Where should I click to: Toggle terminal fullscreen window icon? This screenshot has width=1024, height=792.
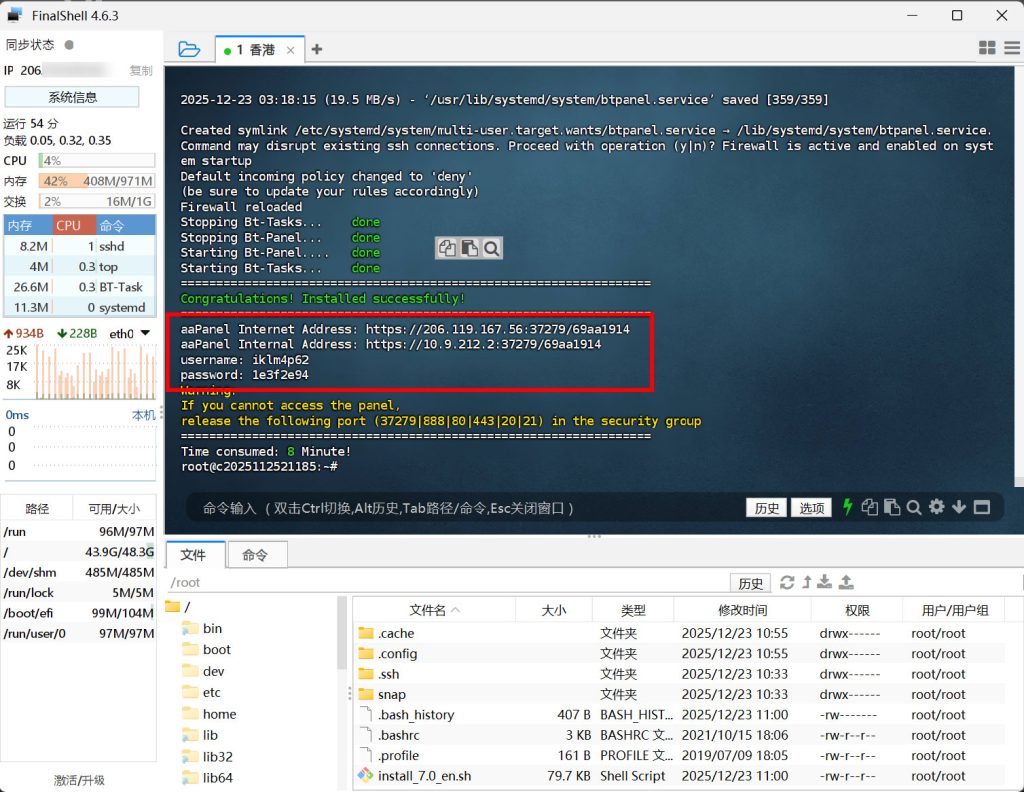pyautogui.click(x=981, y=507)
